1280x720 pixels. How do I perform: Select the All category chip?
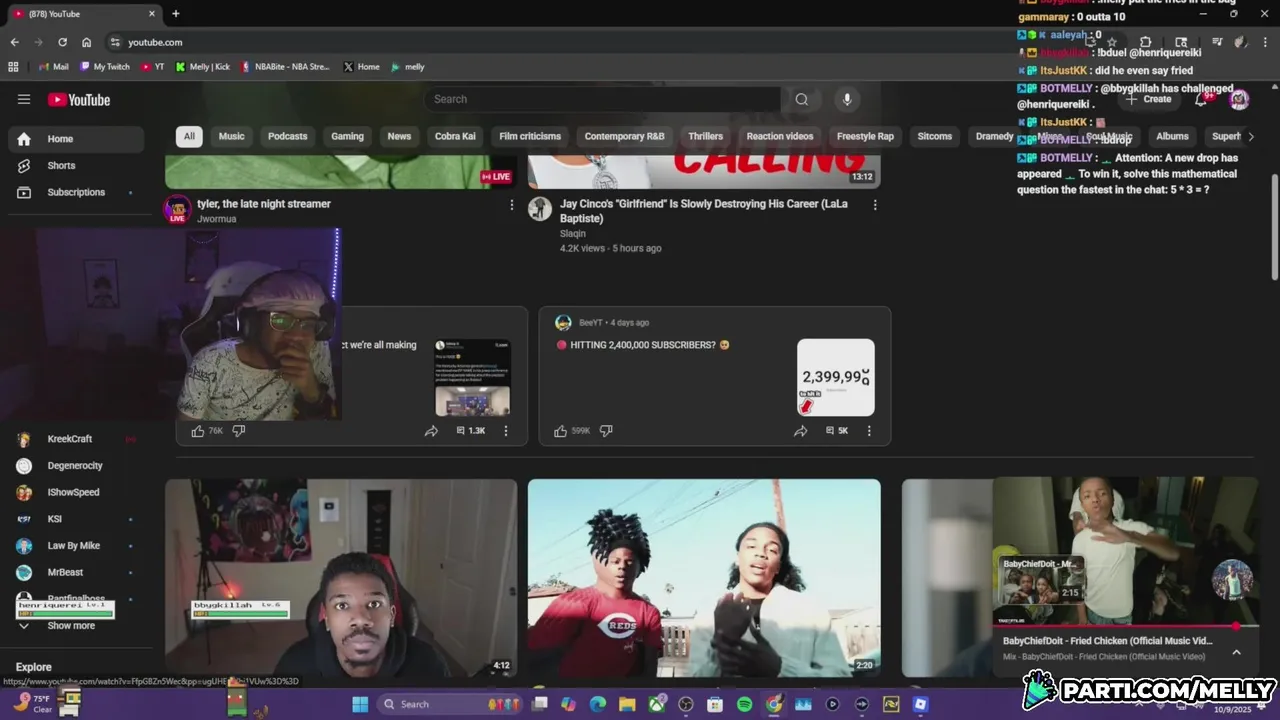coord(189,136)
